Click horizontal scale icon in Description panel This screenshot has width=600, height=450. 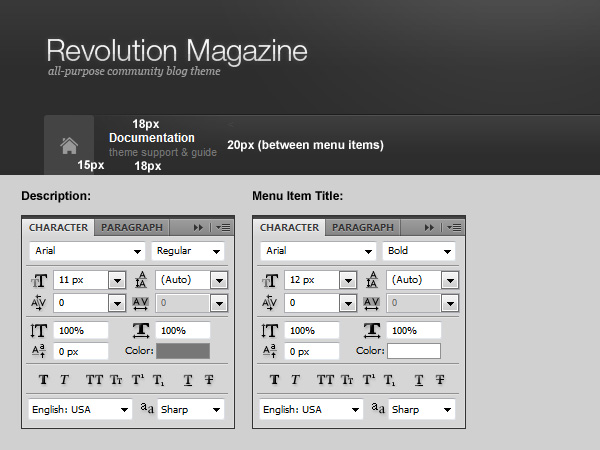141,330
